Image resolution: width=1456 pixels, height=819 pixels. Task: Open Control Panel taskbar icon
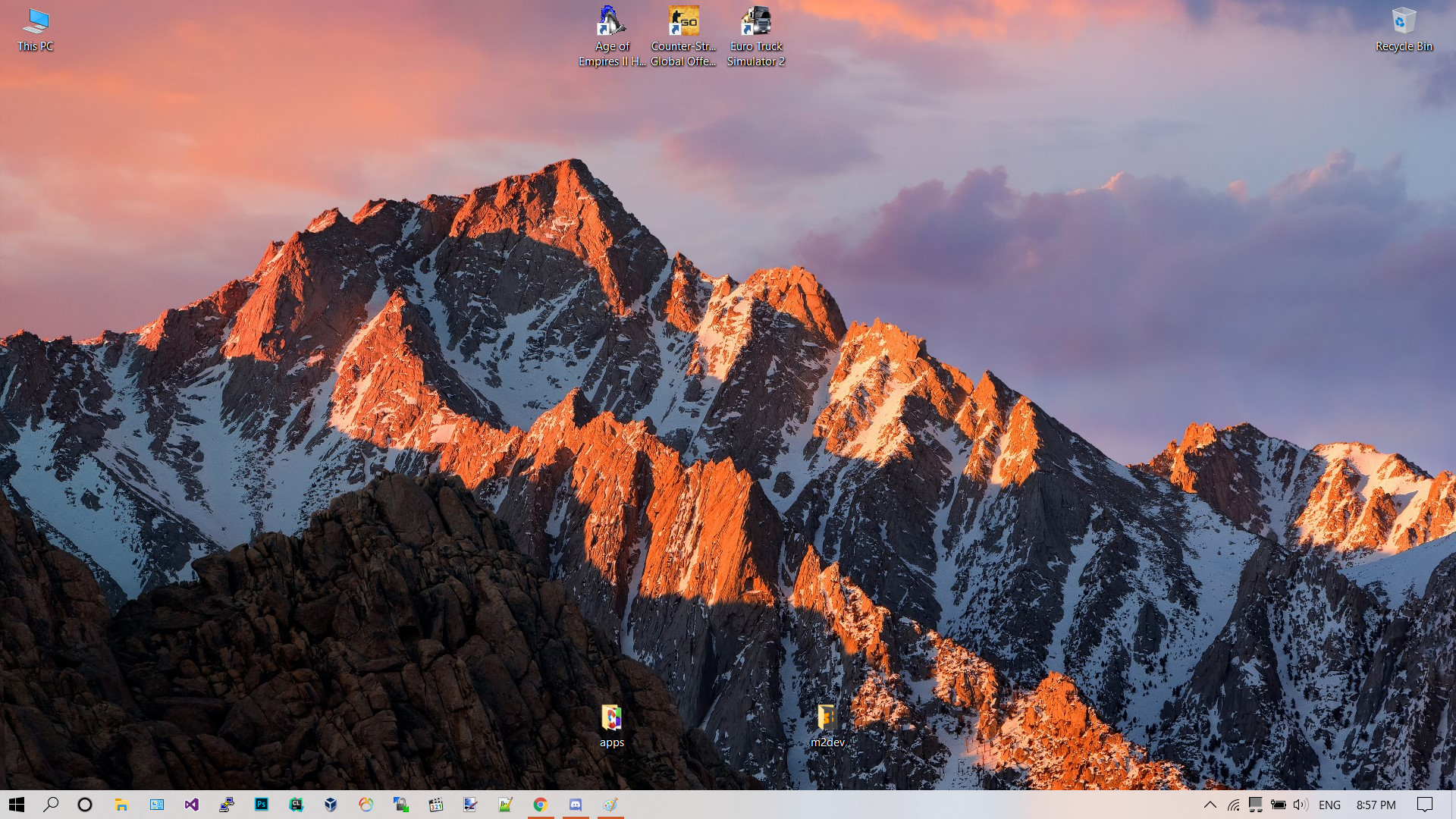(156, 805)
